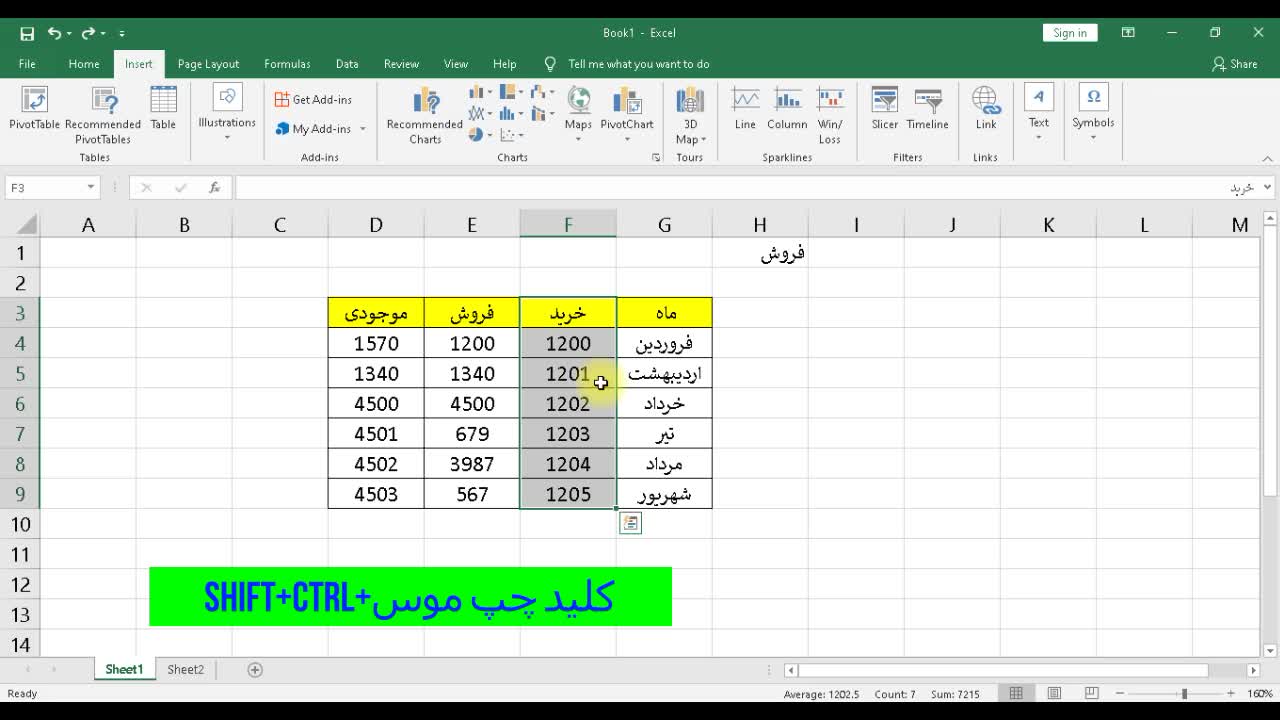Zoom out with the minus button
Viewport: 1280px width, 720px height.
[1120, 693]
